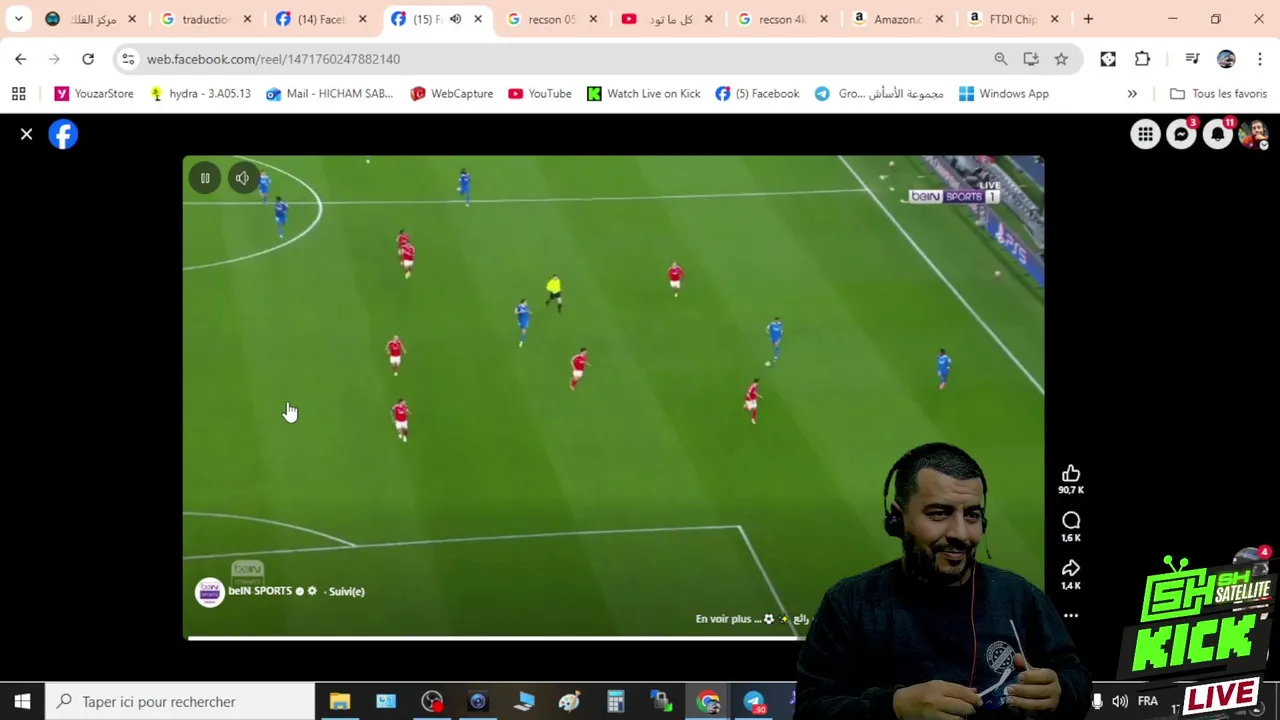
Task: Switch to the YouTube Arabic tab
Action: [x=667, y=19]
